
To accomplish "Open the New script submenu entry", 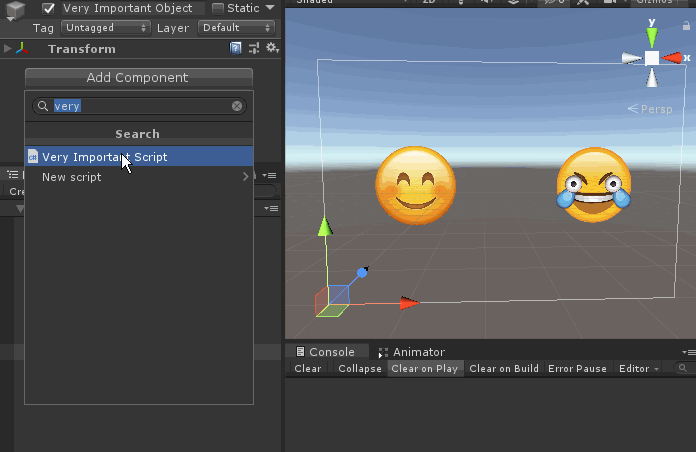I will 139,177.
